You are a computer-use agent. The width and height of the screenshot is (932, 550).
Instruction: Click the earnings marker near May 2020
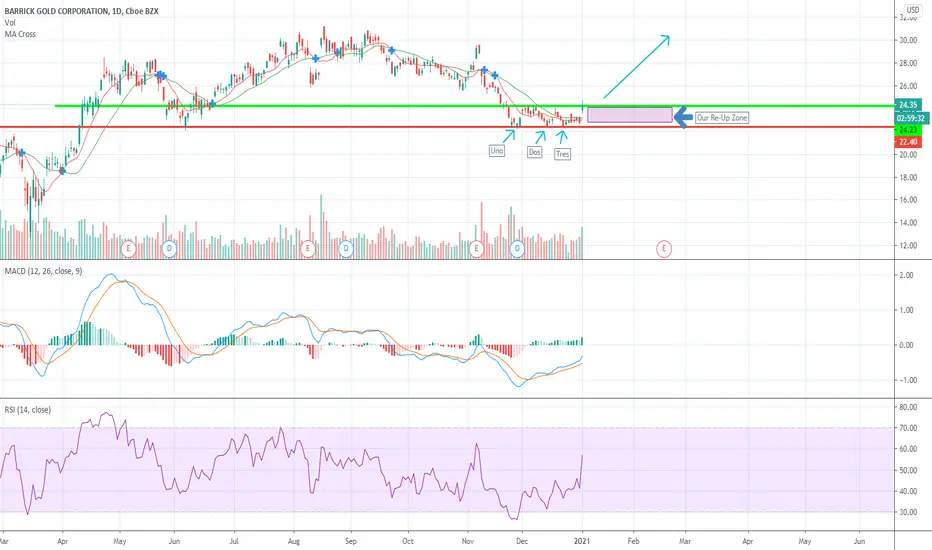point(128,249)
